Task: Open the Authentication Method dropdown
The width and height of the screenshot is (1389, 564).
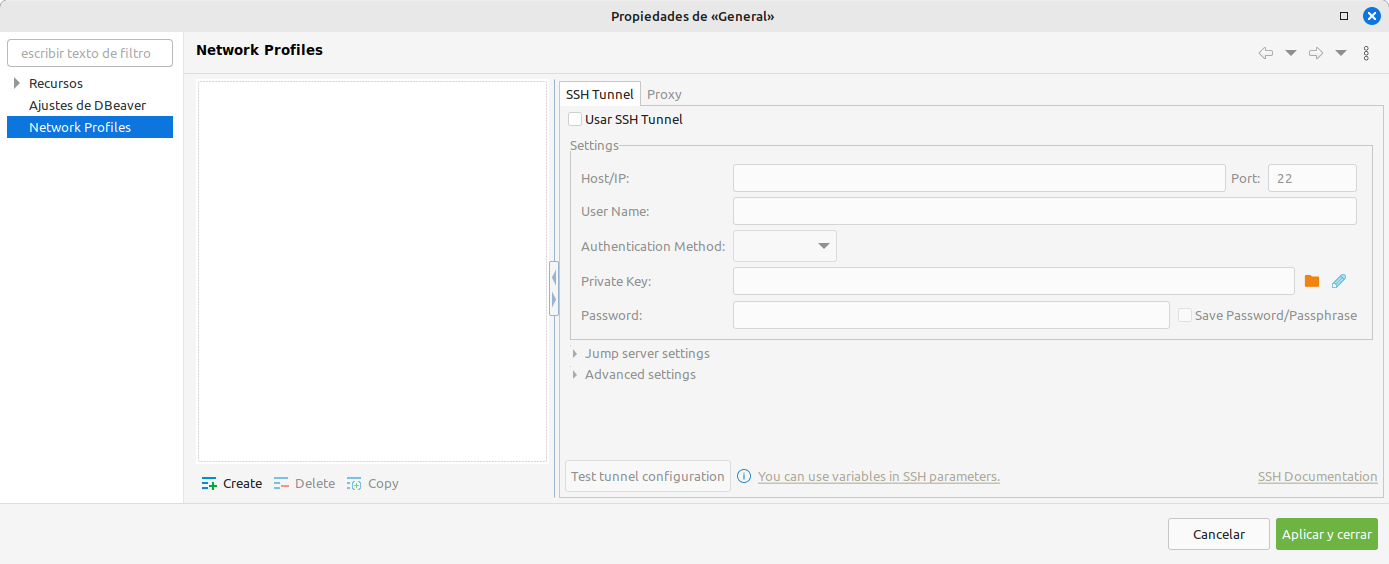Action: [785, 247]
